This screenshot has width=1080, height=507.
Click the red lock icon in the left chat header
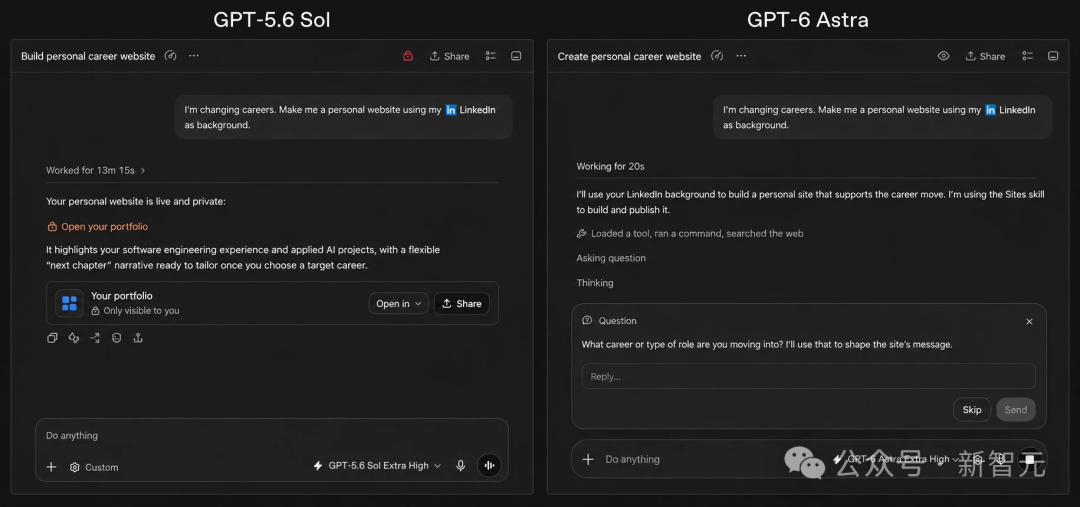pyautogui.click(x=408, y=56)
